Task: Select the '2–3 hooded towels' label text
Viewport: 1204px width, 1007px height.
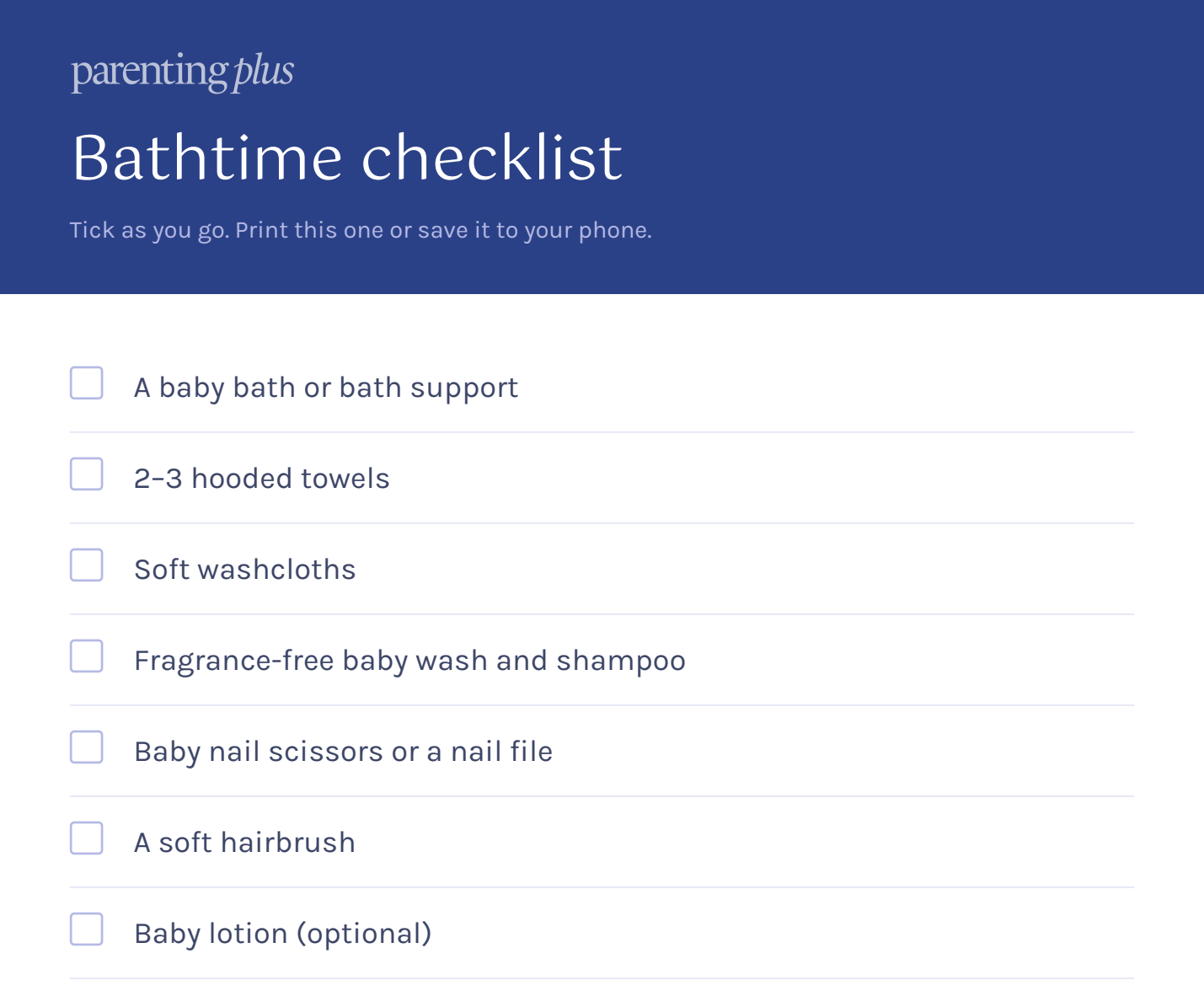Action: 262,479
